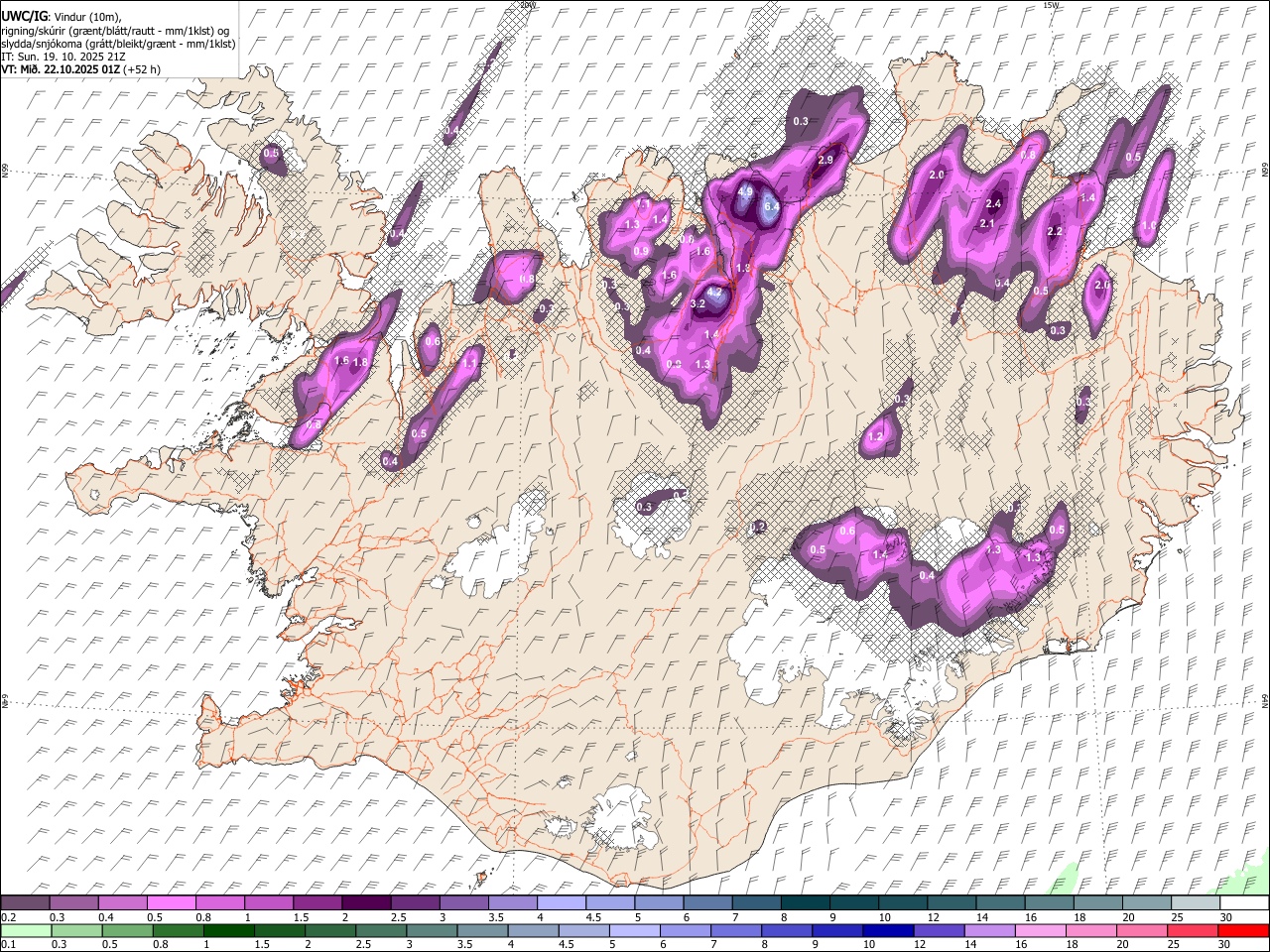Click the 1.2 value label in the east highlands

pos(875,436)
